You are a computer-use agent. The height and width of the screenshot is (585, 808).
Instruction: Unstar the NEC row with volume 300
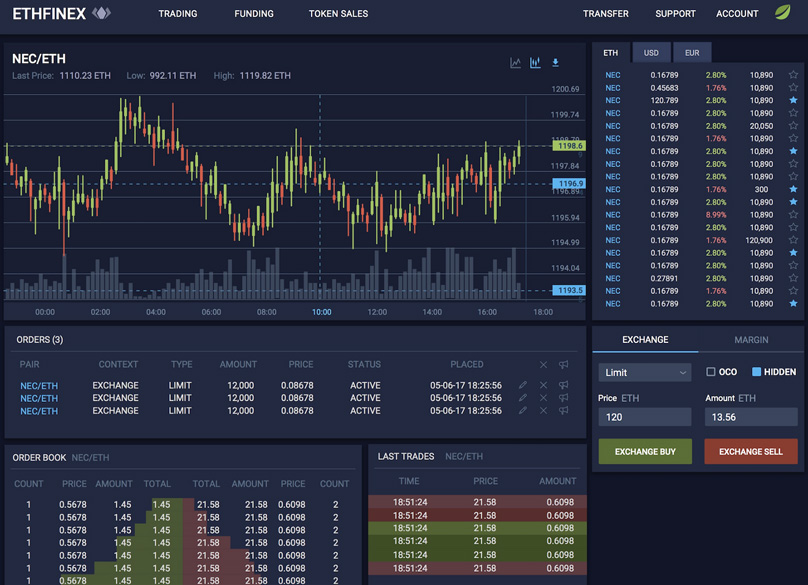[x=793, y=189]
